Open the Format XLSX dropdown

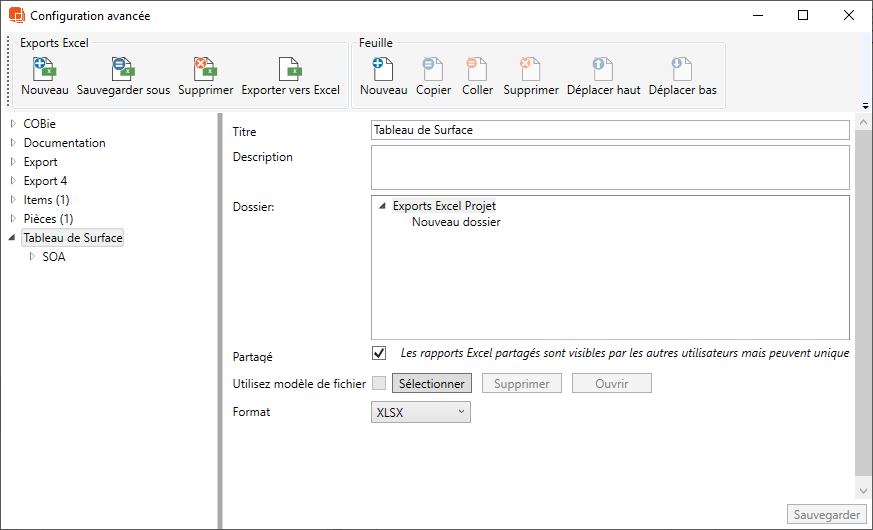[420, 412]
